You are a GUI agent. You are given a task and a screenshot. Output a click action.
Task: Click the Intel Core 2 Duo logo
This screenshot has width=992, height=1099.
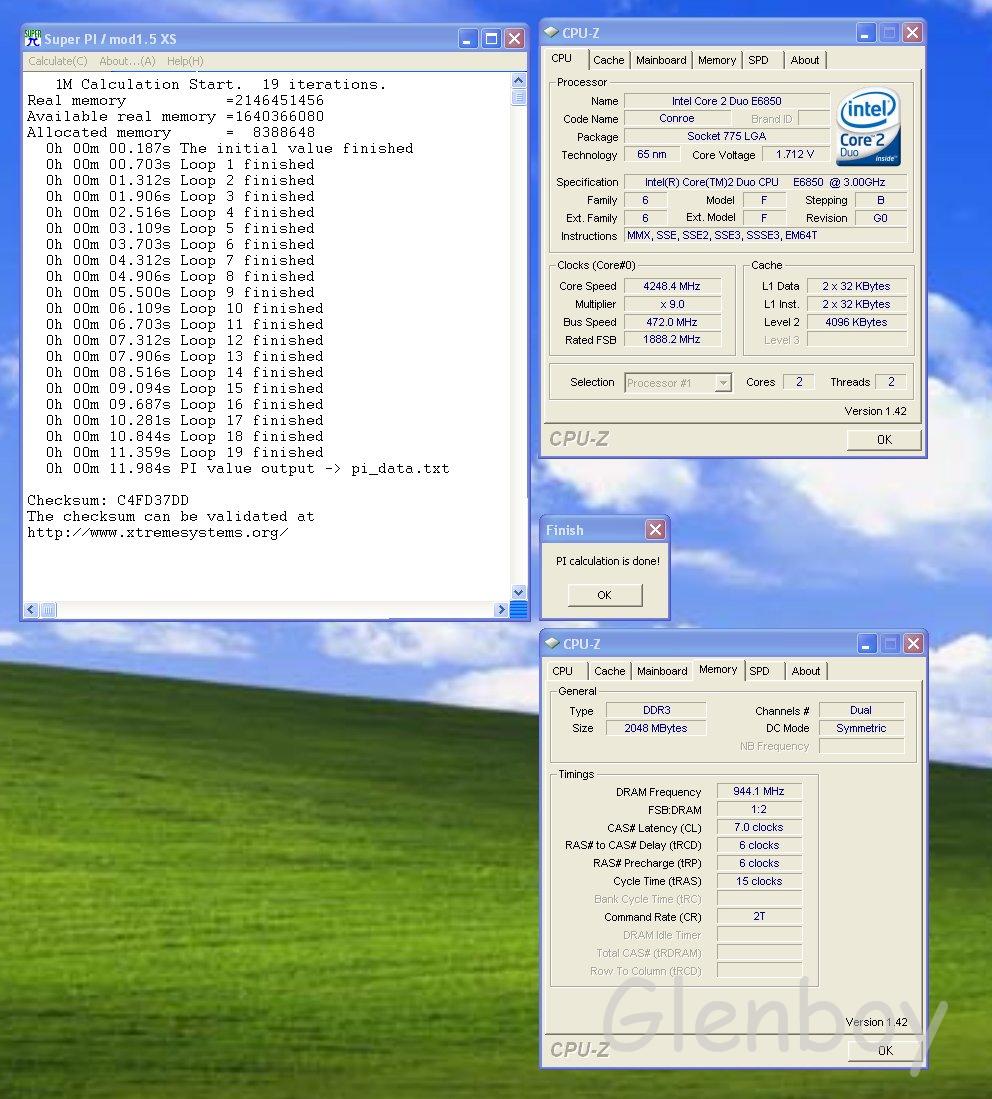[x=868, y=128]
